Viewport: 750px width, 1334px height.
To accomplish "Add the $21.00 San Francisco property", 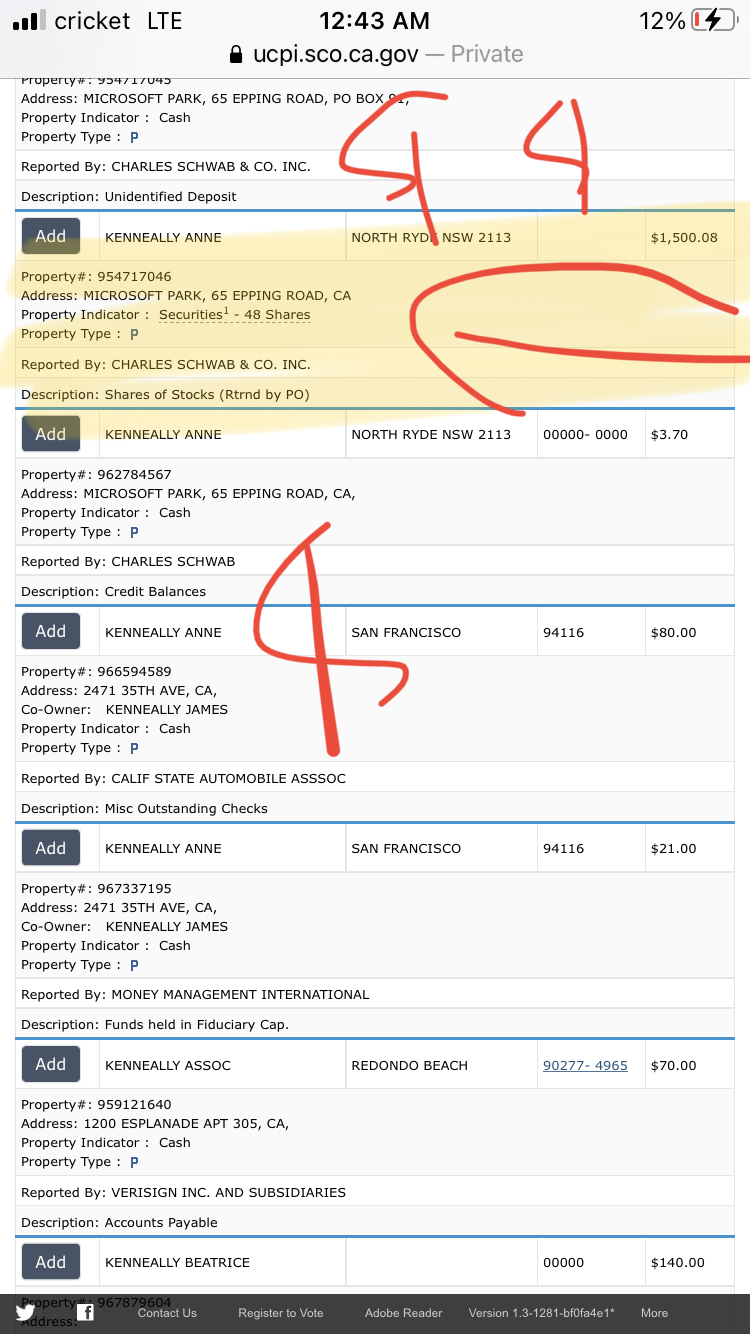I will tap(51, 848).
